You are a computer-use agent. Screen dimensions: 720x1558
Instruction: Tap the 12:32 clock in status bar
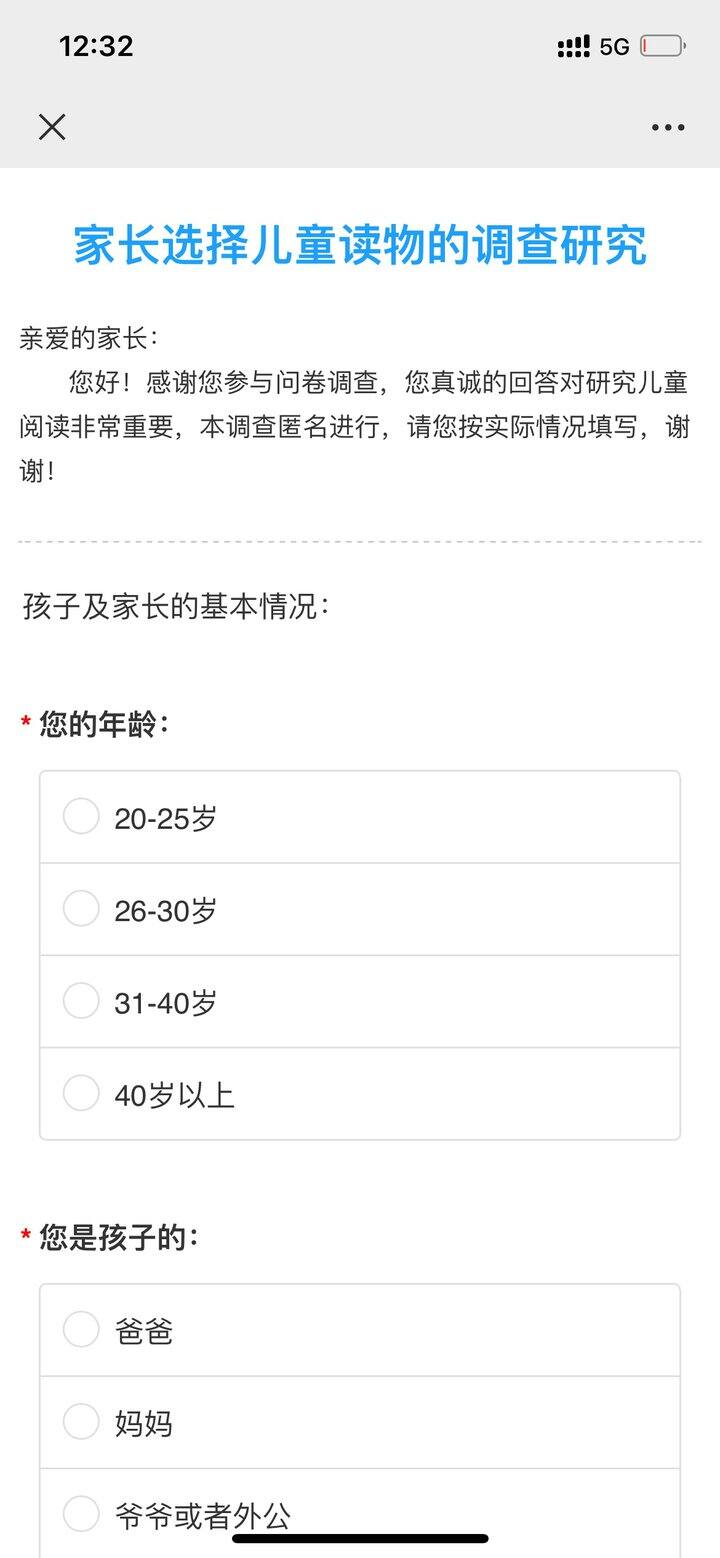pos(96,46)
